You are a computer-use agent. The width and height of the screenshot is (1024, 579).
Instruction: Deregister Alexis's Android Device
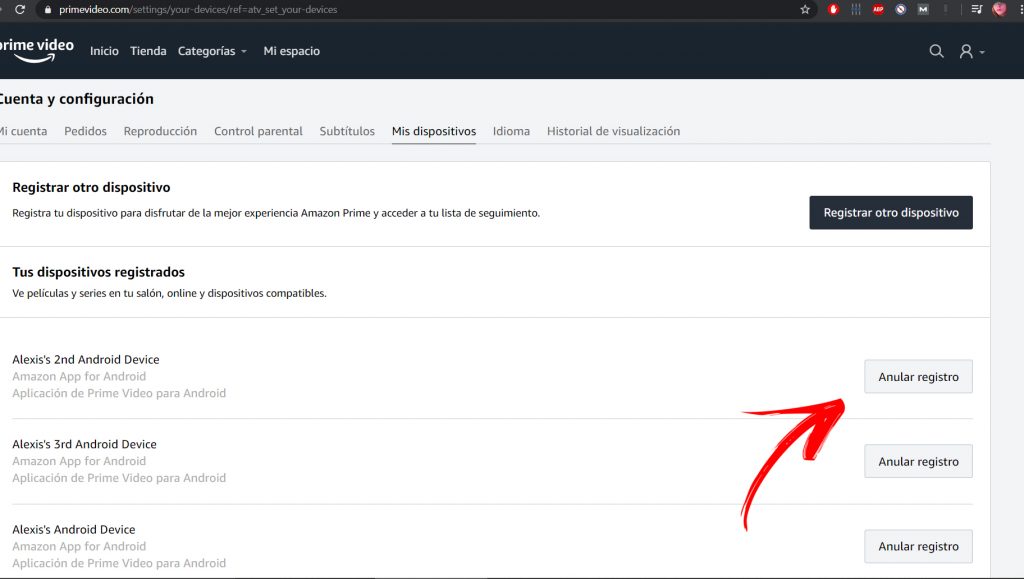click(x=918, y=546)
